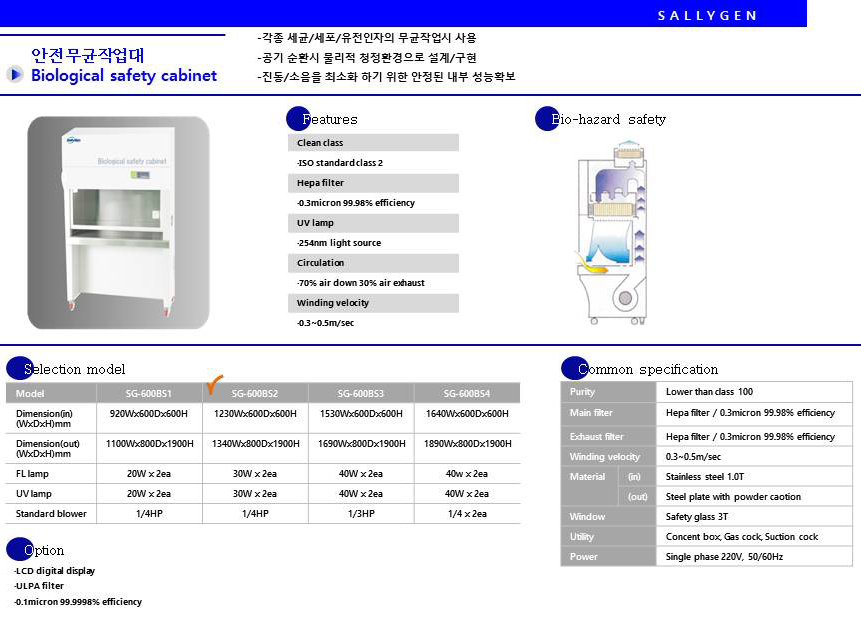
Task: Click the "Standard blower" row label
Action: tap(51, 514)
